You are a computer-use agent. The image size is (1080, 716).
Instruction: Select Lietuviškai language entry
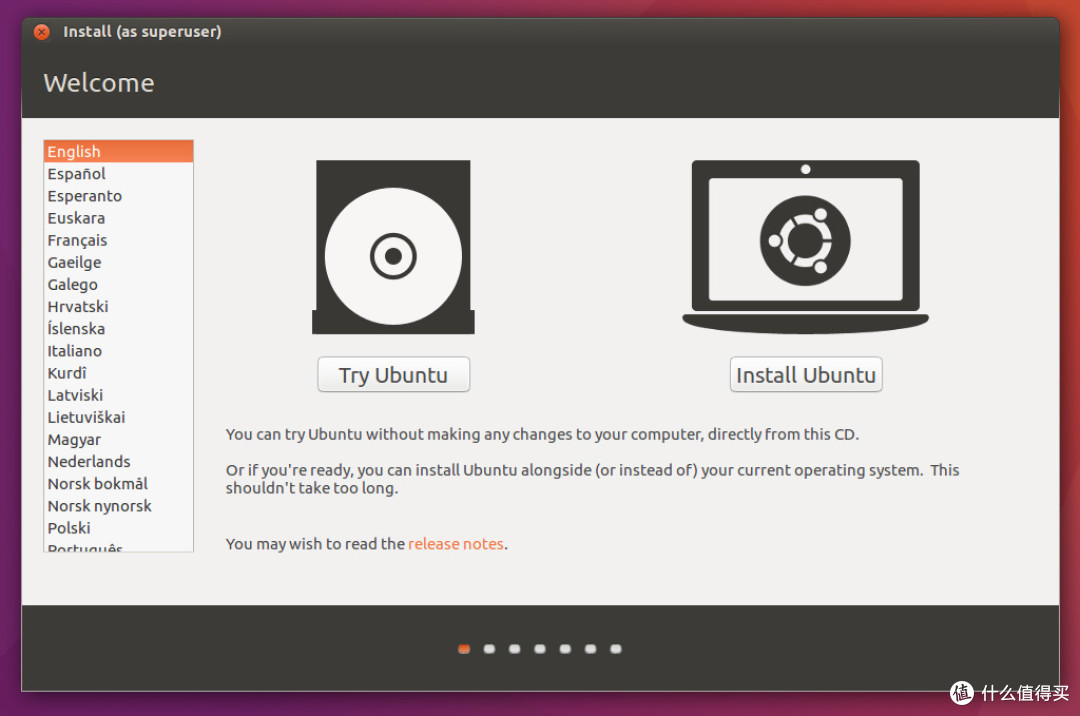[x=118, y=417]
